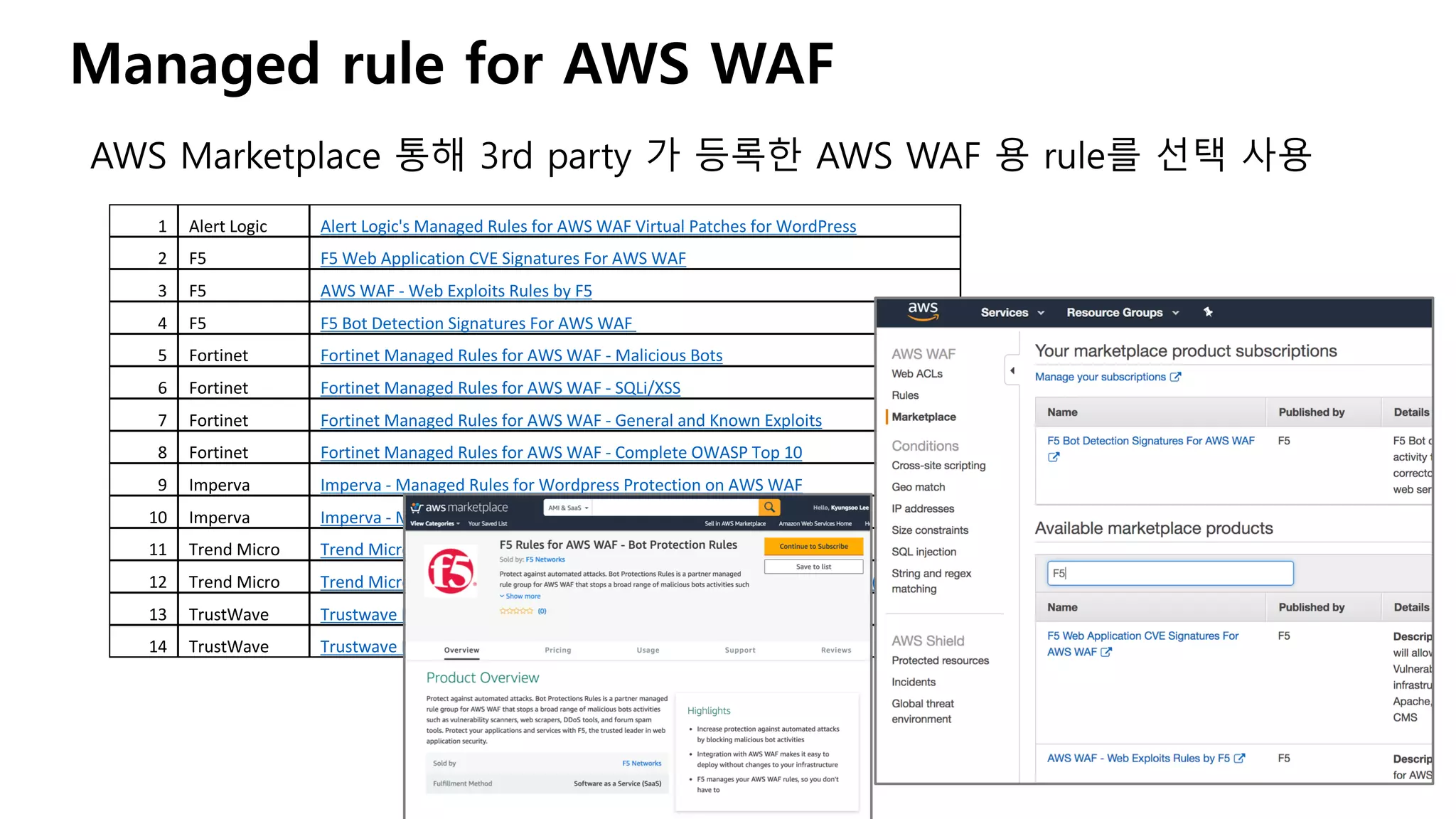
Task: Open Alert Logic's Managed Rules Virtual Patches link
Action: tap(588, 227)
